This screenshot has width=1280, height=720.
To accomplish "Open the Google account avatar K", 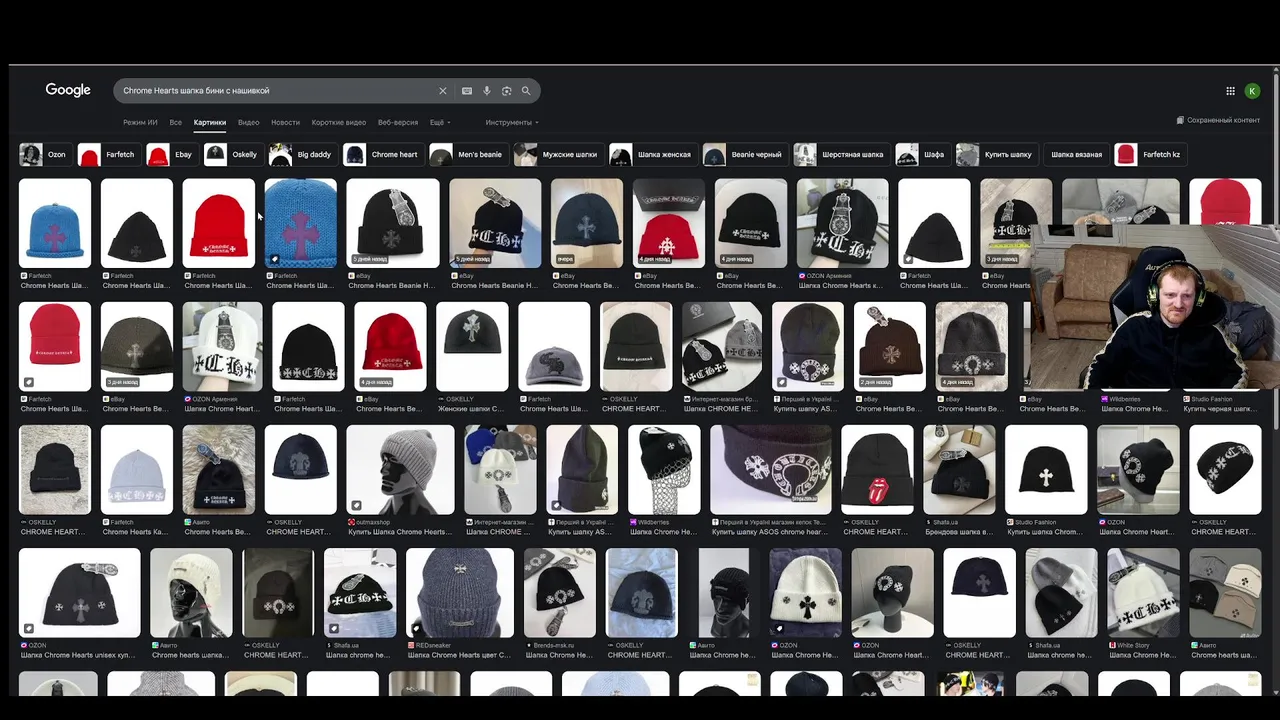I will coord(1252,91).
